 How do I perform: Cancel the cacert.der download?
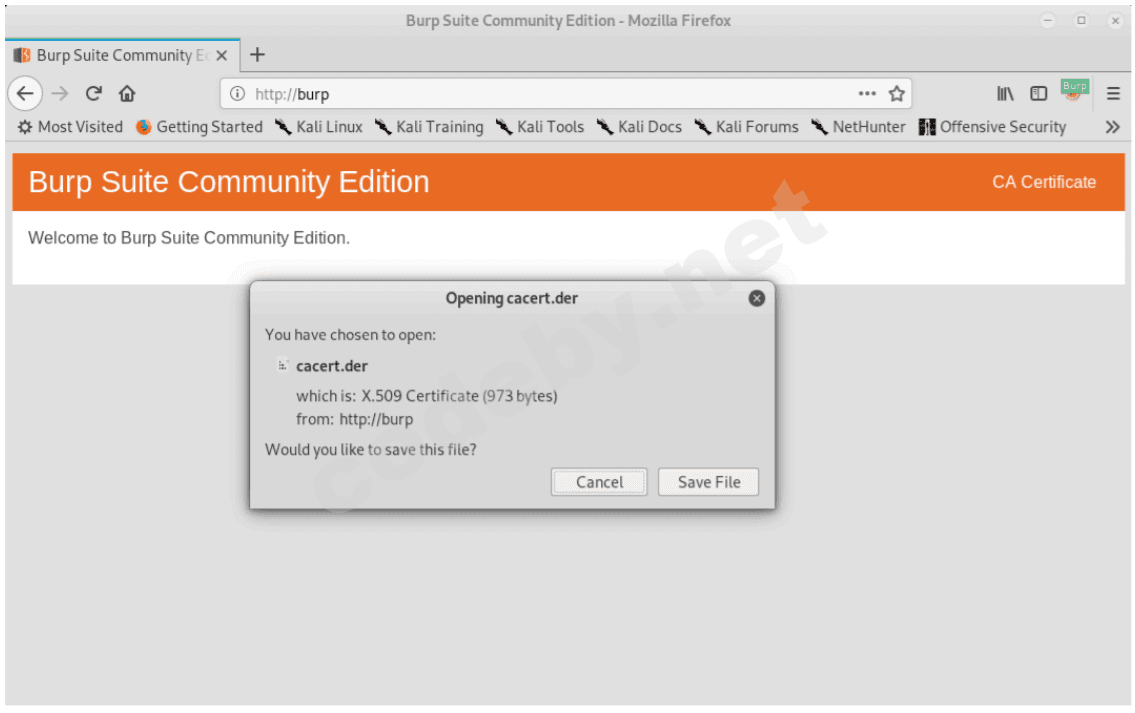coord(599,482)
